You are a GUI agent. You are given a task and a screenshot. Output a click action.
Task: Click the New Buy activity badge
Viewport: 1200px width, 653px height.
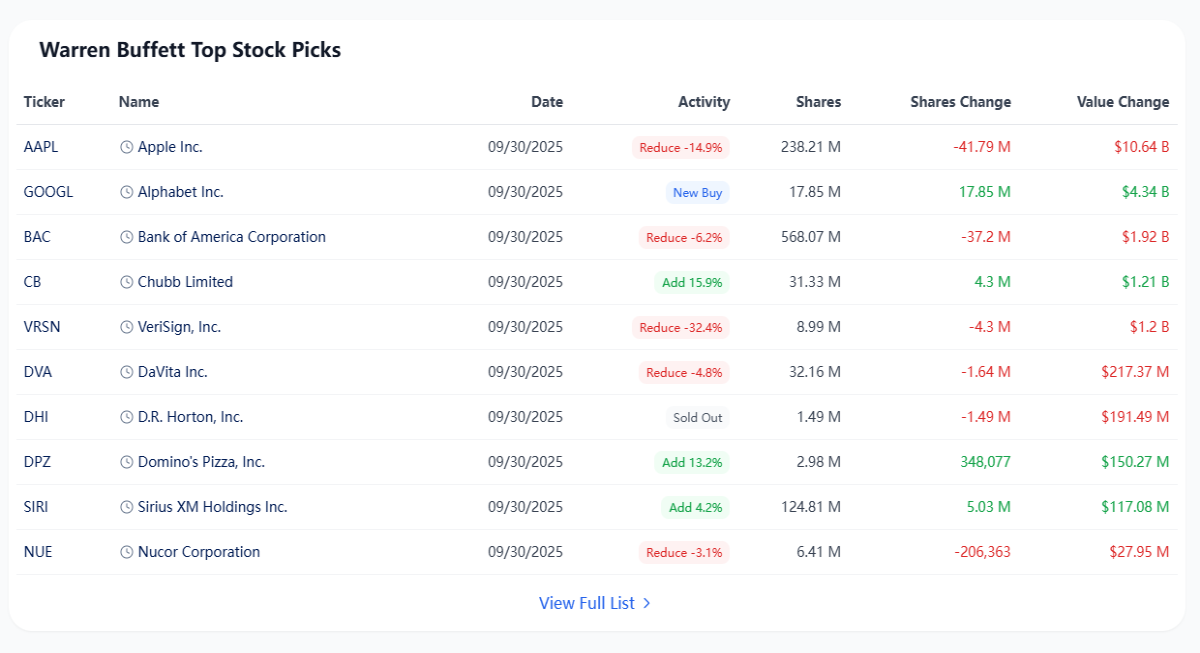pos(698,193)
